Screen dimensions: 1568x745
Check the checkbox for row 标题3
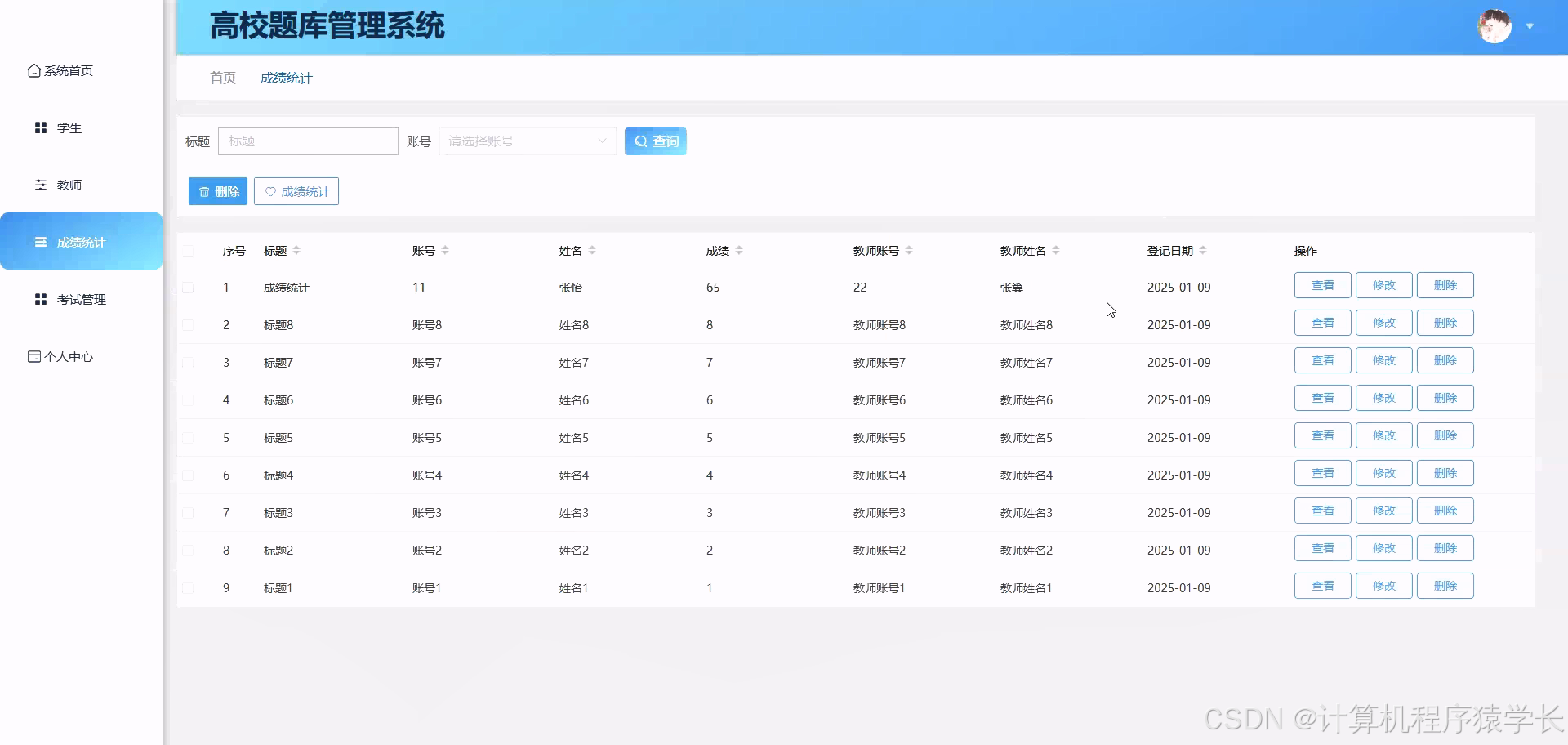(x=188, y=513)
